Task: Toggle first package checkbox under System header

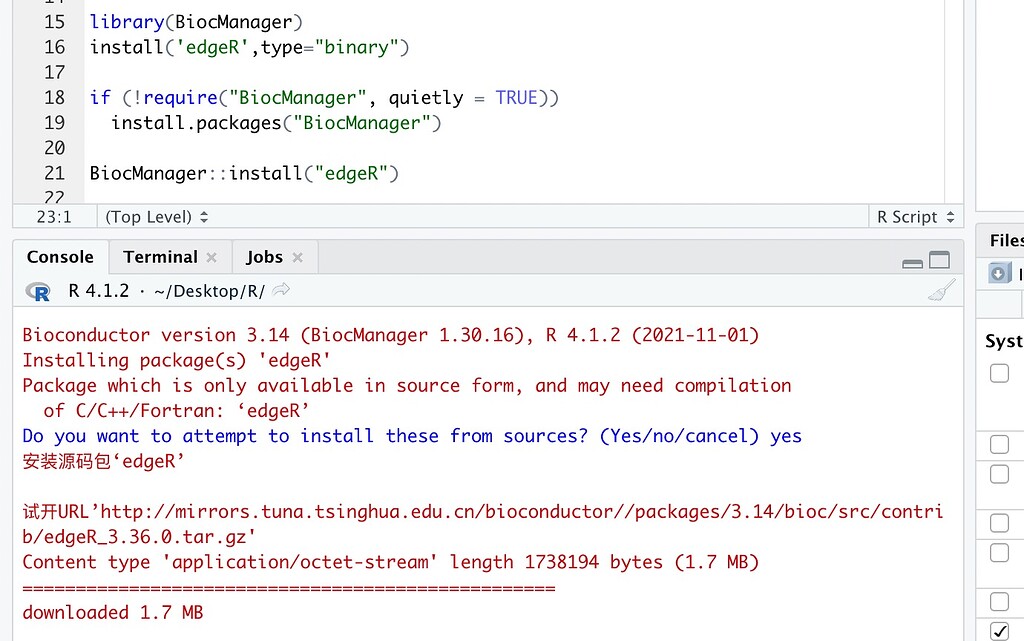Action: (x=999, y=373)
